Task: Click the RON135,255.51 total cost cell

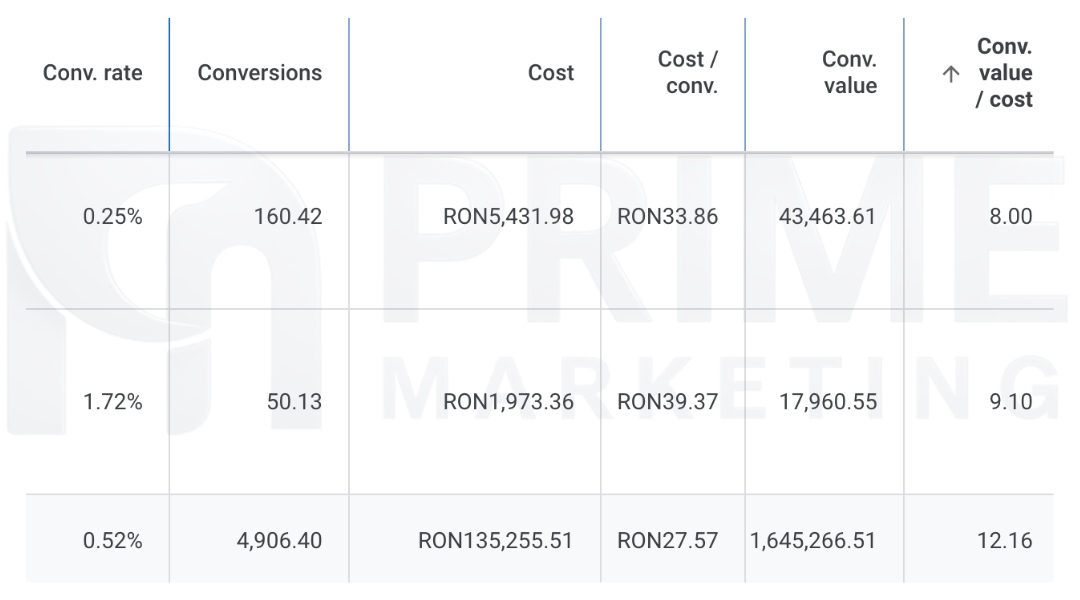Action: click(x=496, y=541)
